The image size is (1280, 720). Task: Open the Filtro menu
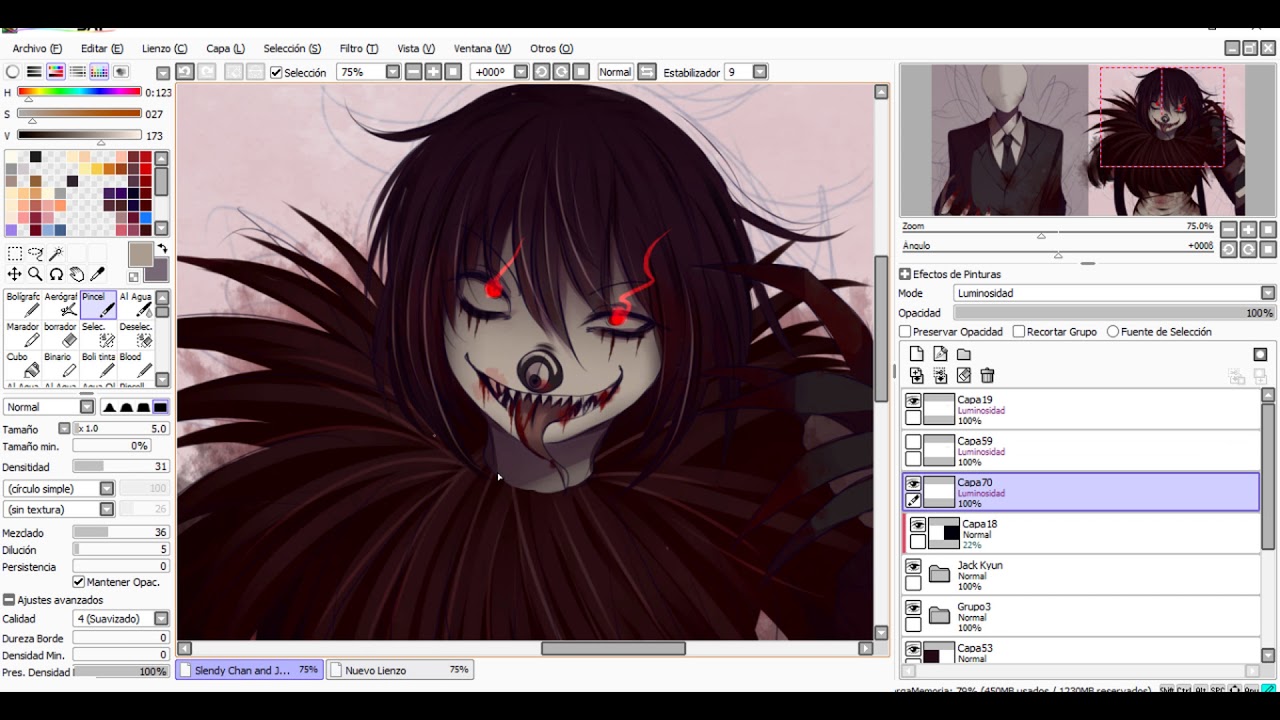(358, 48)
